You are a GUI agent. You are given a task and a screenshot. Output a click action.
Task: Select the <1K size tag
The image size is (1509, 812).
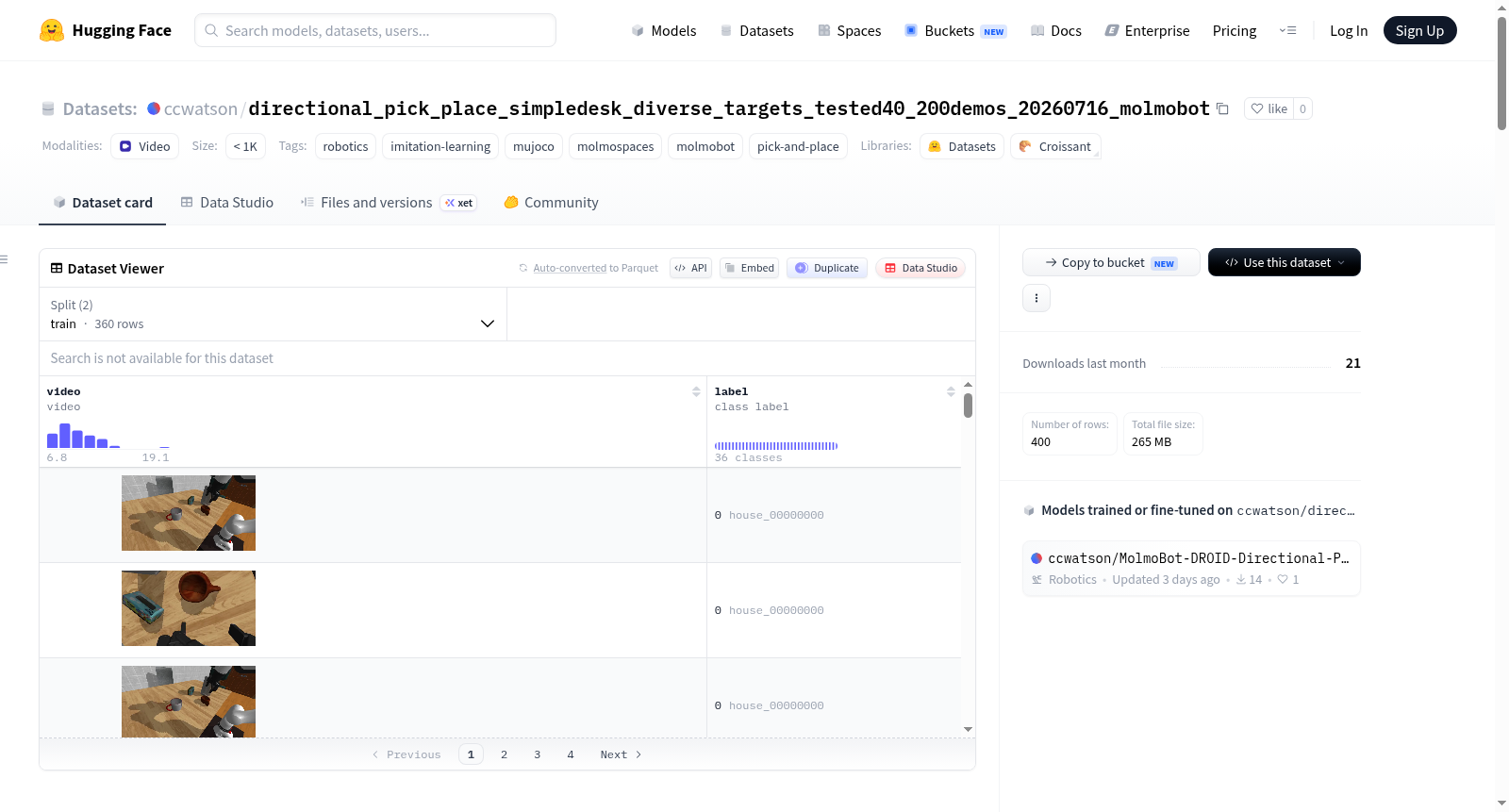[x=245, y=146]
